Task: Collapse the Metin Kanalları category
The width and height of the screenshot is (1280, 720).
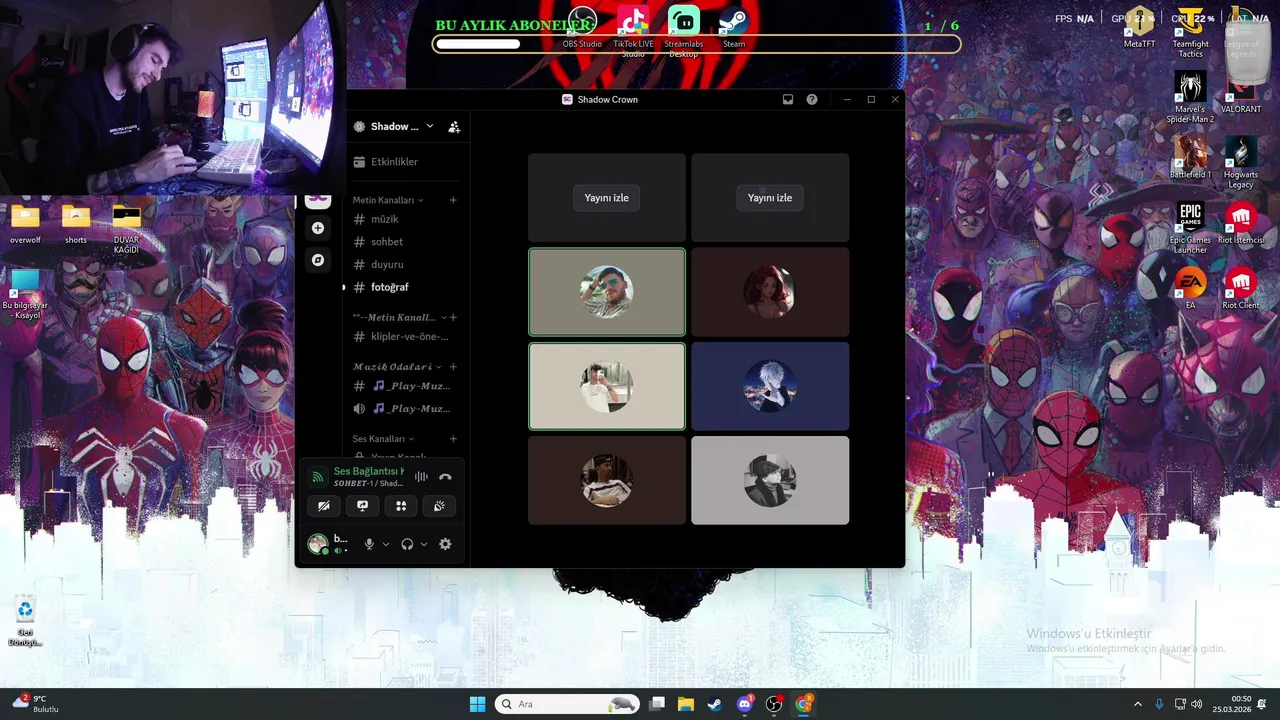Action: click(x=388, y=200)
